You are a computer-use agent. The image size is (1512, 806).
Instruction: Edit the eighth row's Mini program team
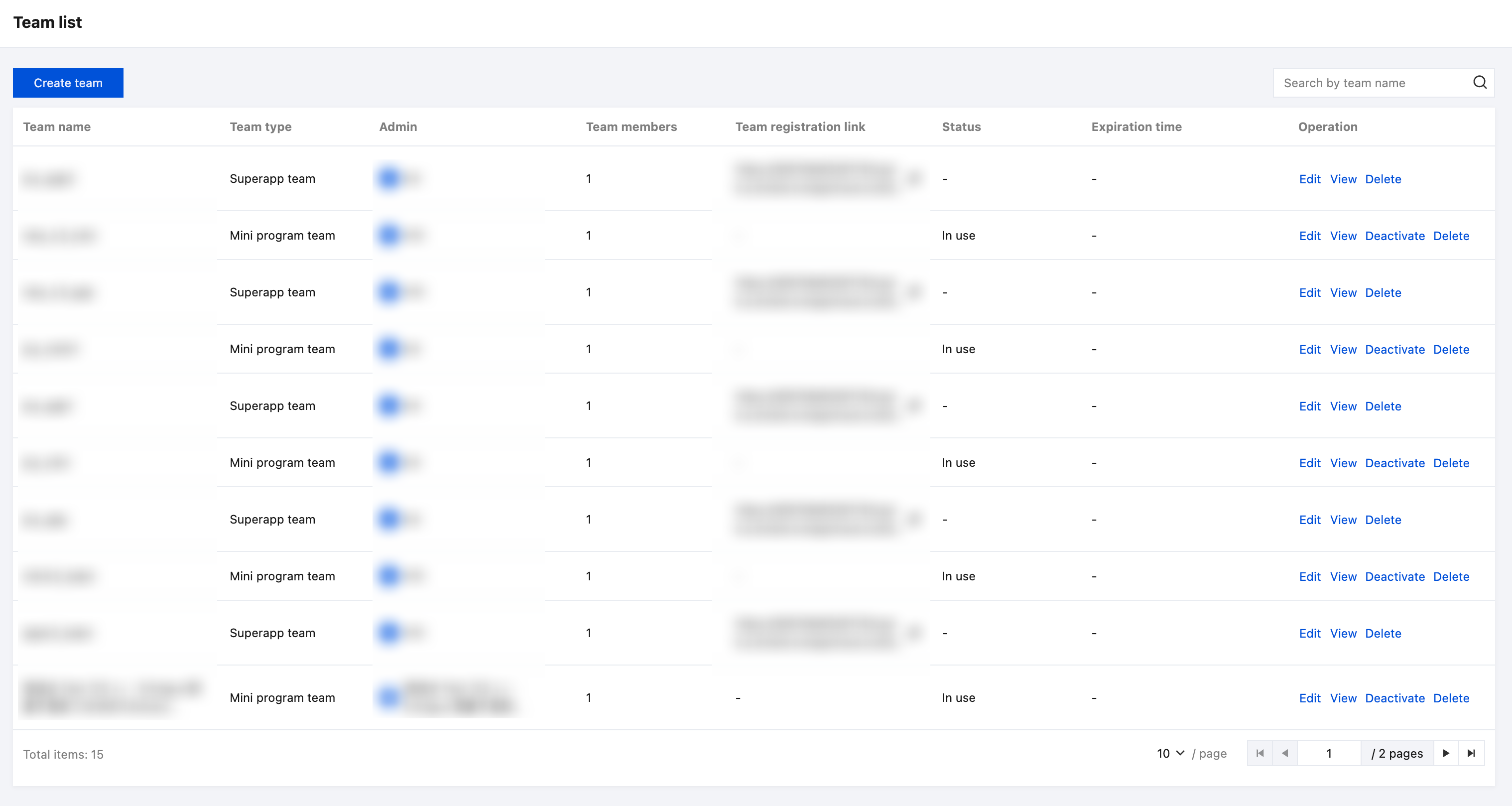(x=1309, y=576)
